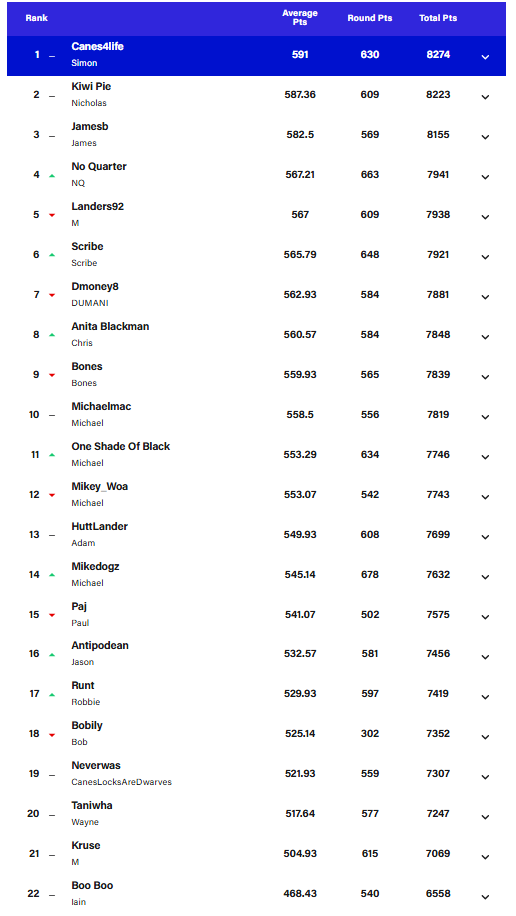The width and height of the screenshot is (516, 916).
Task: Open the Jamesb row dropdown arrow
Action: pos(485,137)
